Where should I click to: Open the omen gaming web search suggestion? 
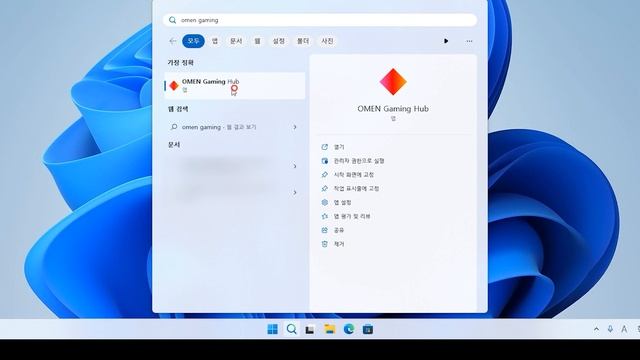(x=235, y=127)
